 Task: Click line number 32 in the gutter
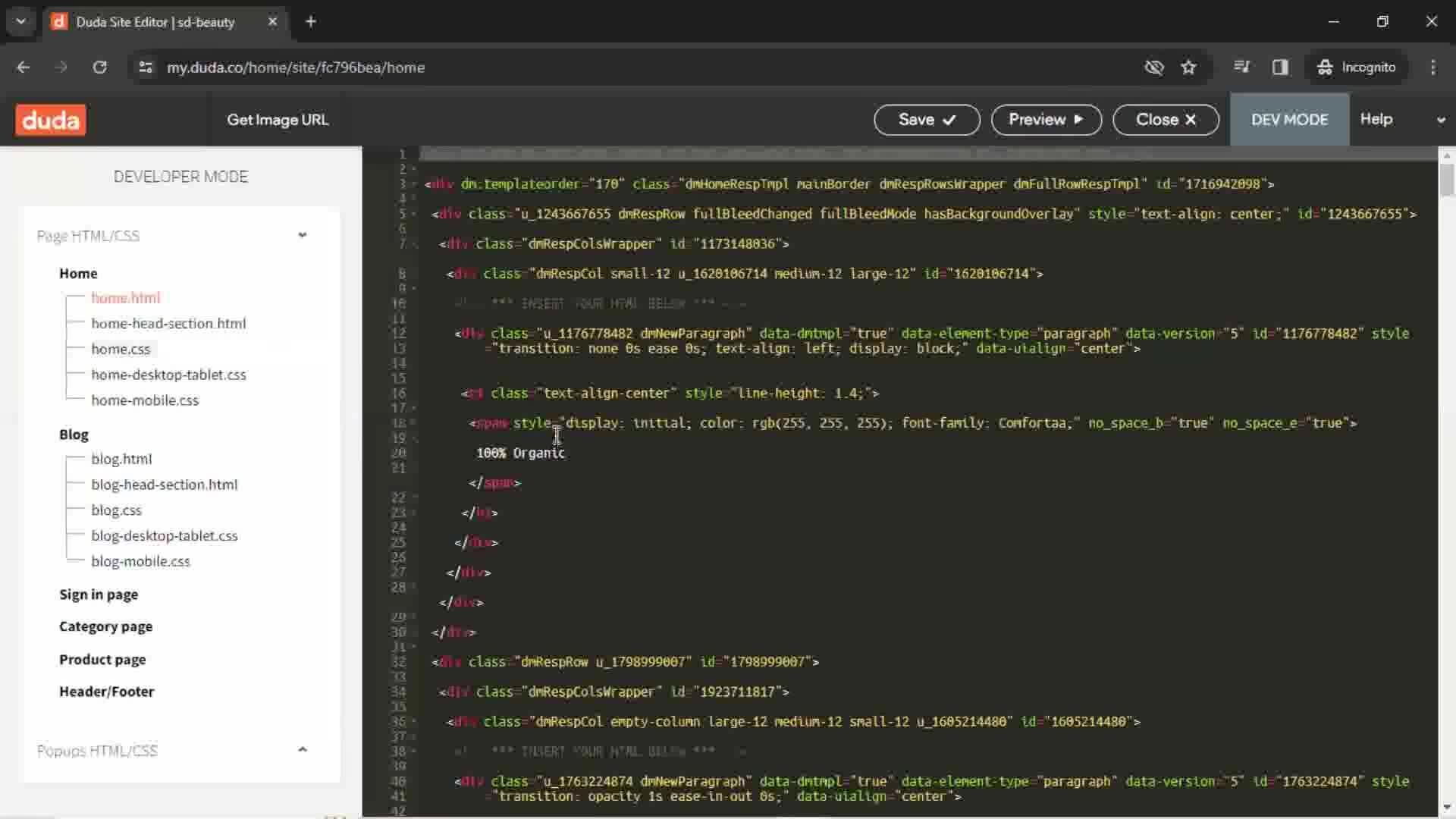(399, 661)
